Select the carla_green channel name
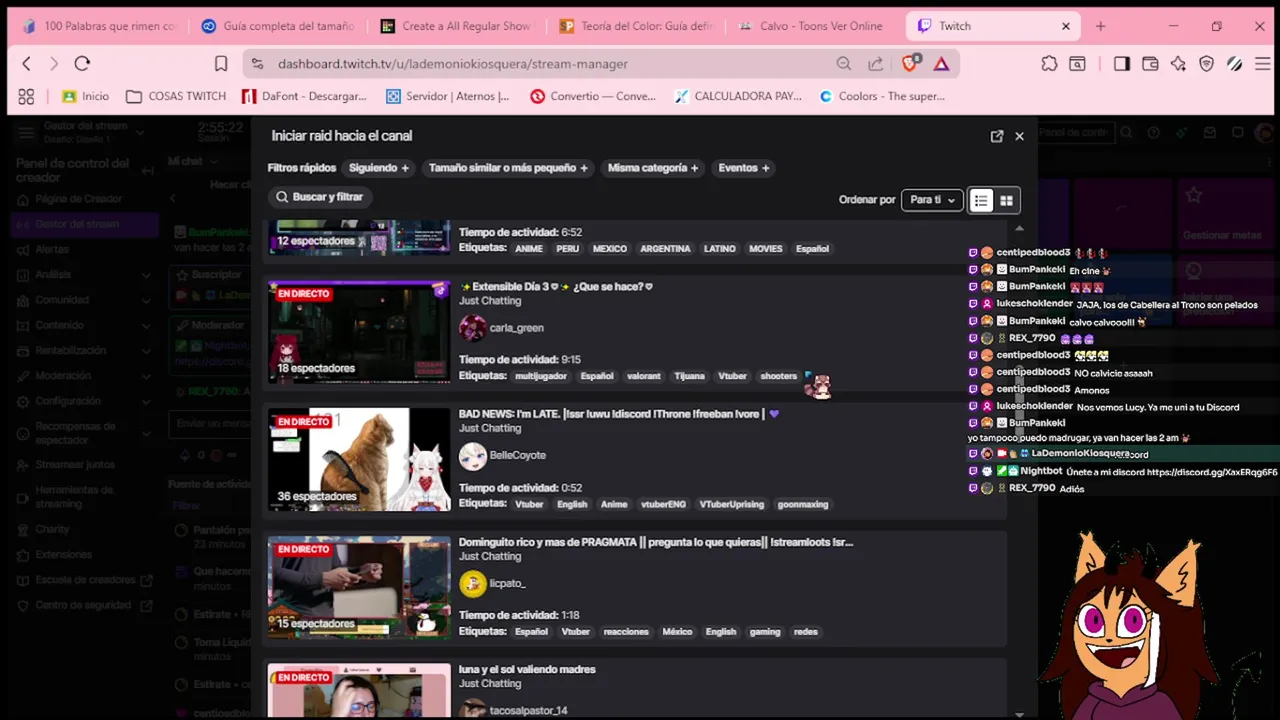Image resolution: width=1280 pixels, height=720 pixels. pos(517,328)
